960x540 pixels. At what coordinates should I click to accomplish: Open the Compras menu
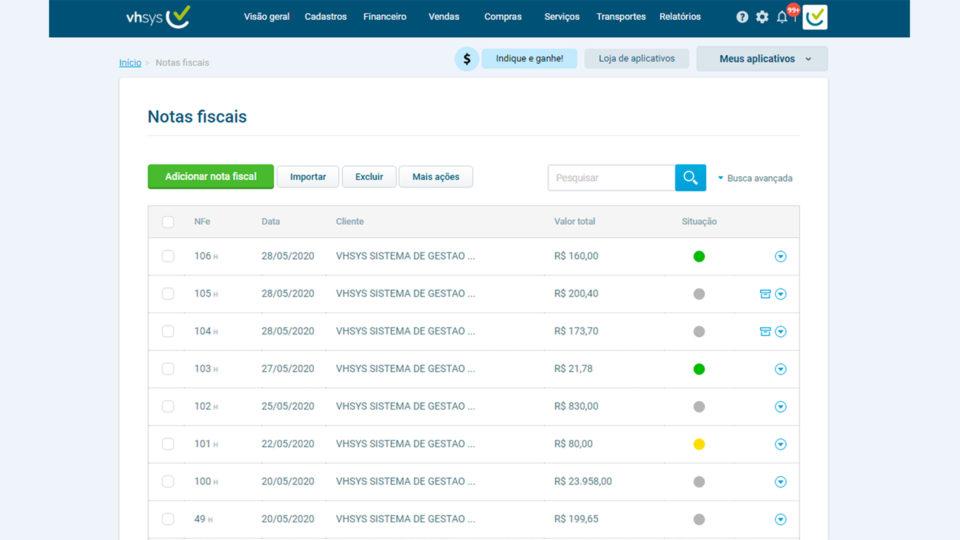point(503,17)
